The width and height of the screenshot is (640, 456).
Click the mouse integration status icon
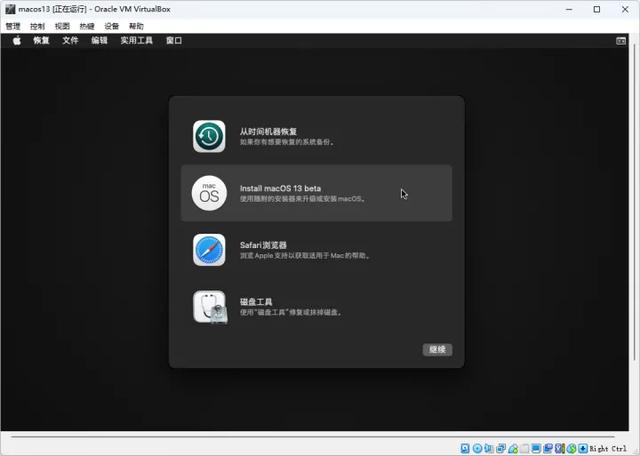click(572, 449)
